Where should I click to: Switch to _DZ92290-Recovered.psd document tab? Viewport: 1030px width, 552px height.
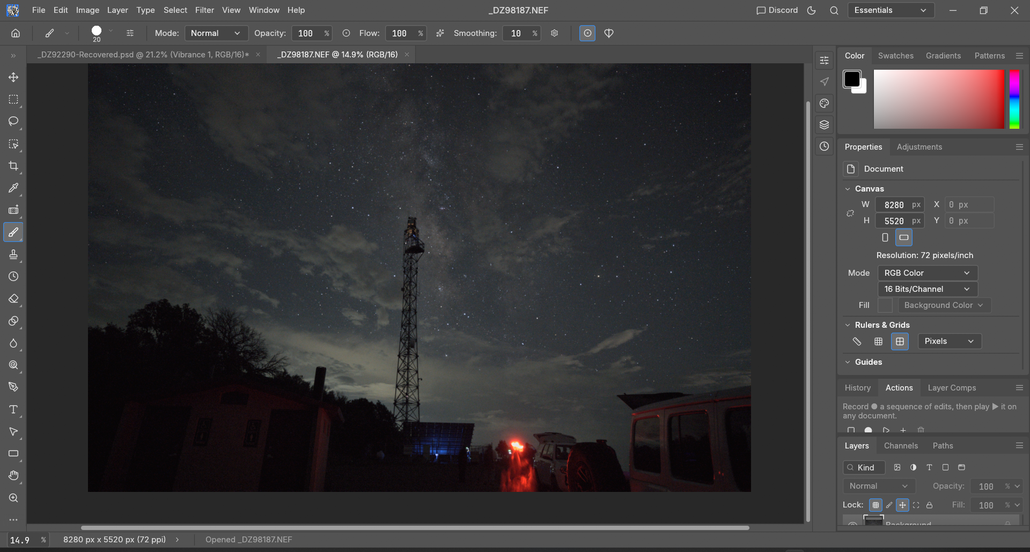(x=143, y=55)
